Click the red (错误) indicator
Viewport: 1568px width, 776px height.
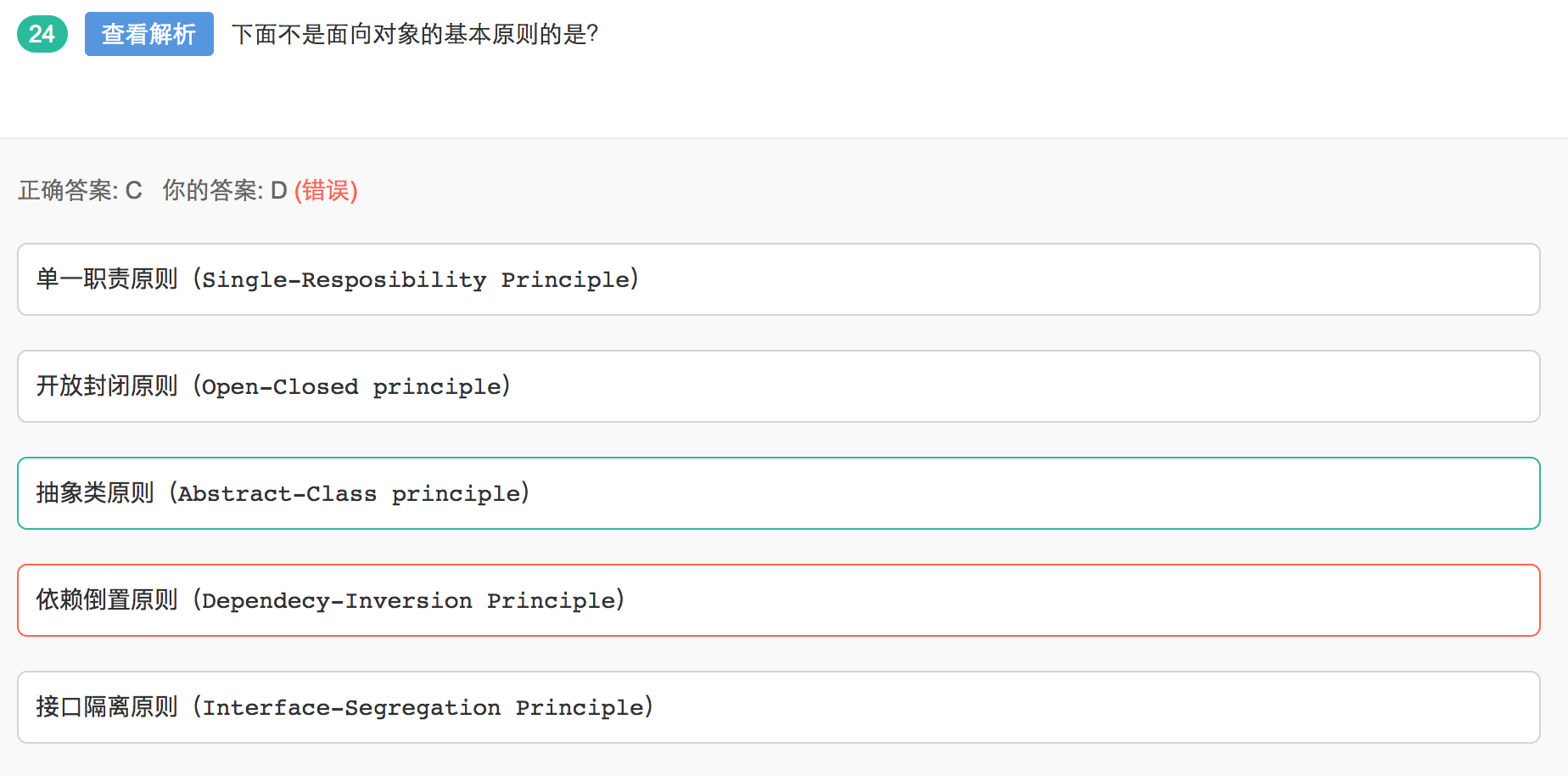[326, 190]
